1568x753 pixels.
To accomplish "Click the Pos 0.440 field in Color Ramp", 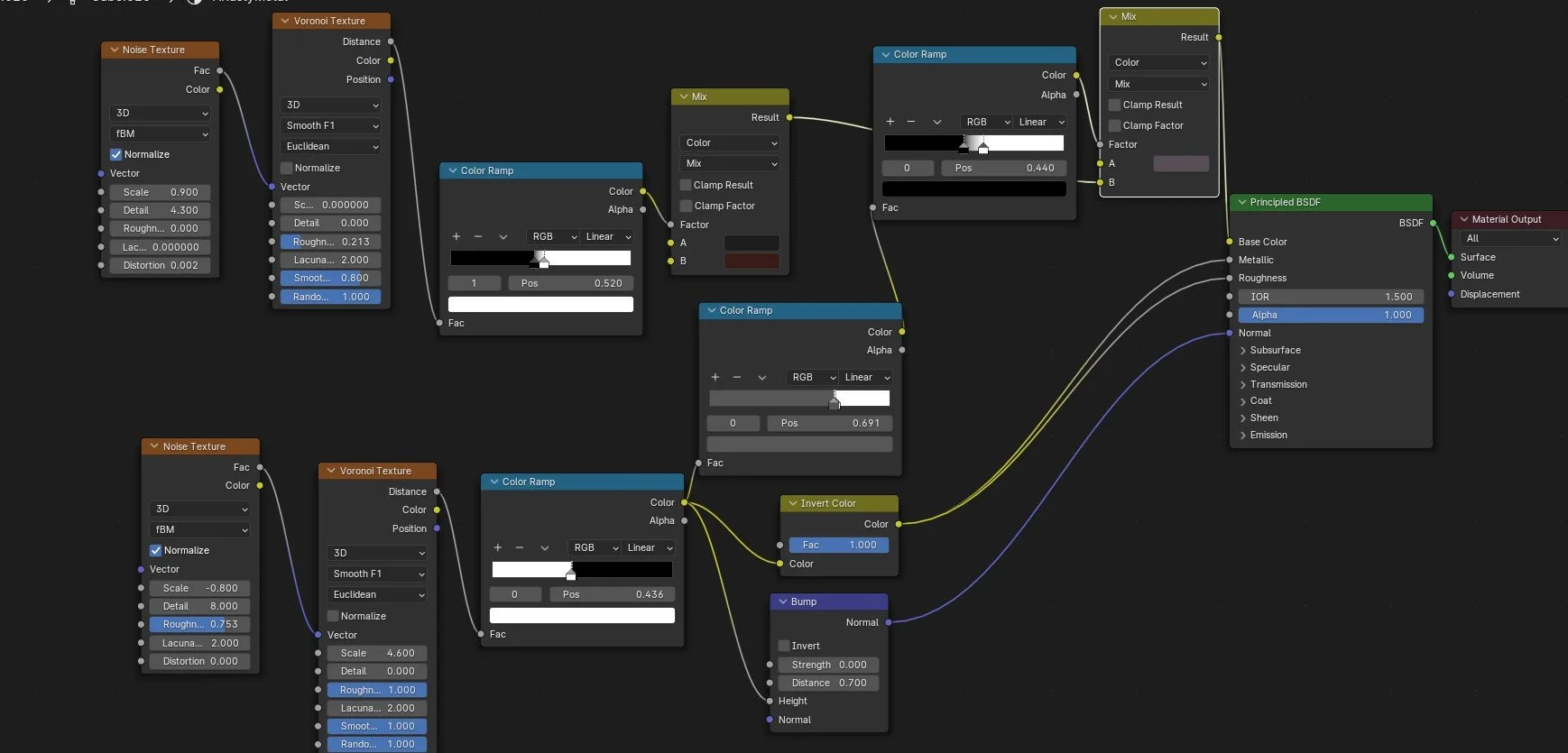I will click(1004, 168).
